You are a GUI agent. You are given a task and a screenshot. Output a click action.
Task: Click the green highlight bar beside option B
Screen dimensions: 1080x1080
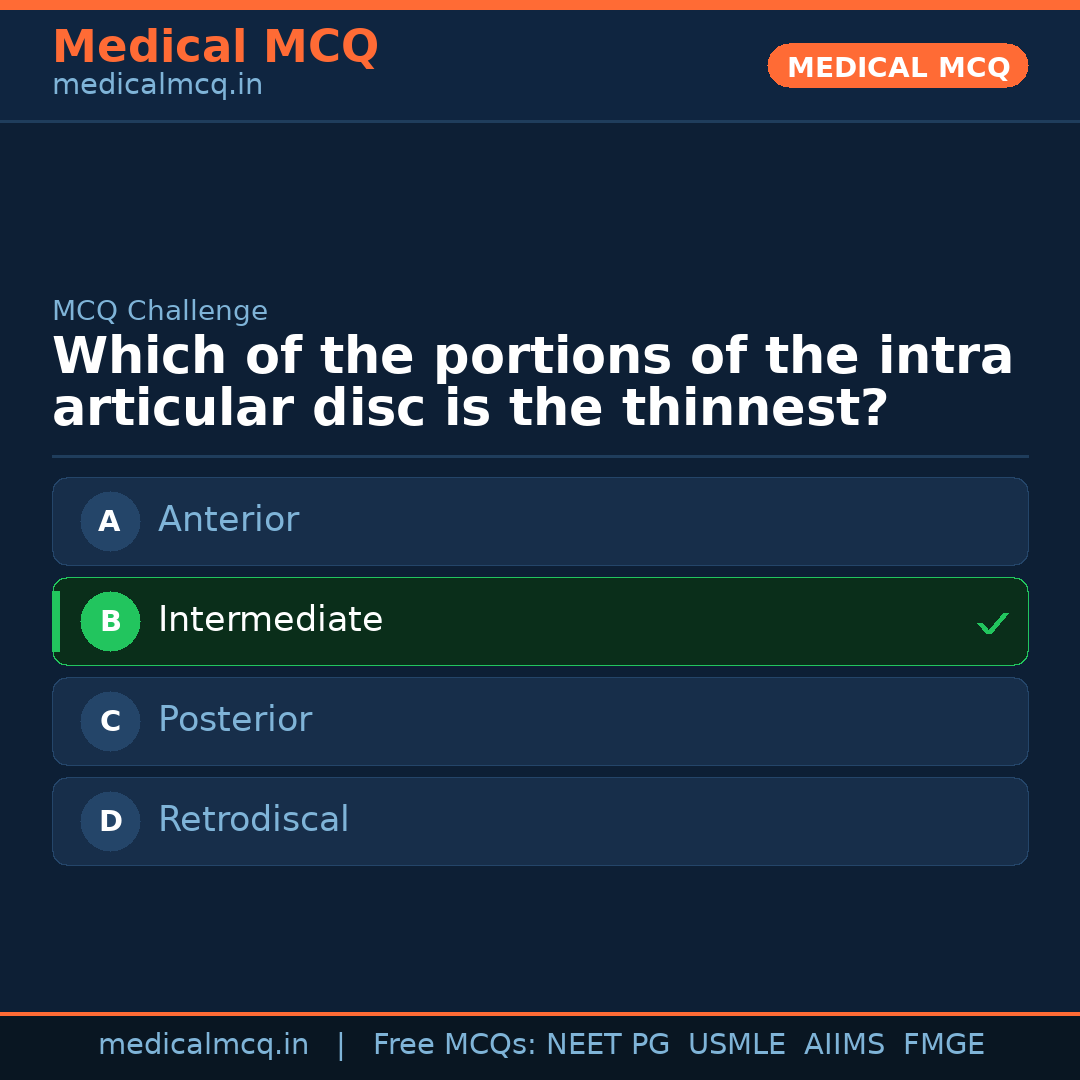pyautogui.click(x=55, y=621)
